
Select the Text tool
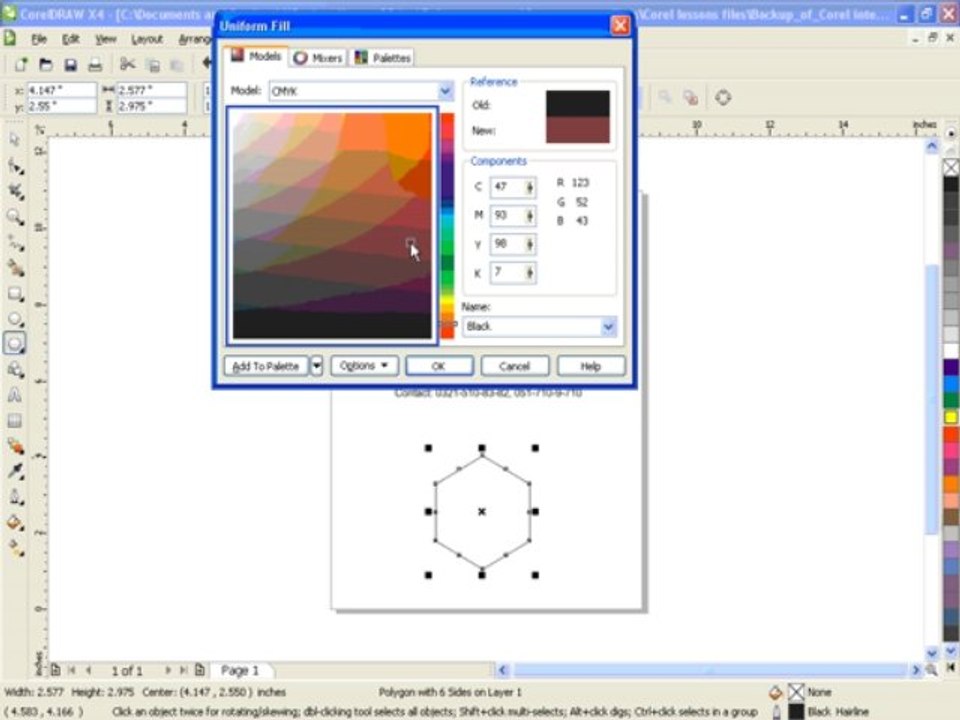pyautogui.click(x=15, y=395)
